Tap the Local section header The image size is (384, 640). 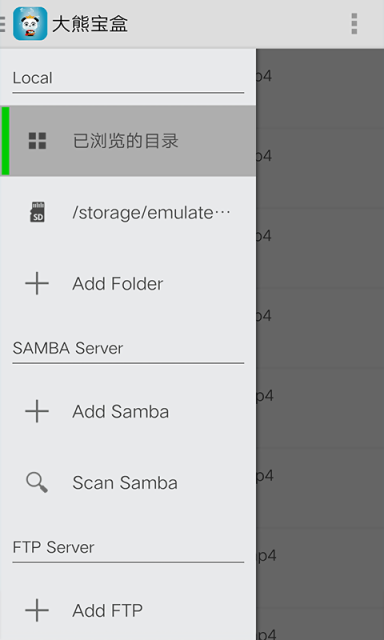(32, 78)
